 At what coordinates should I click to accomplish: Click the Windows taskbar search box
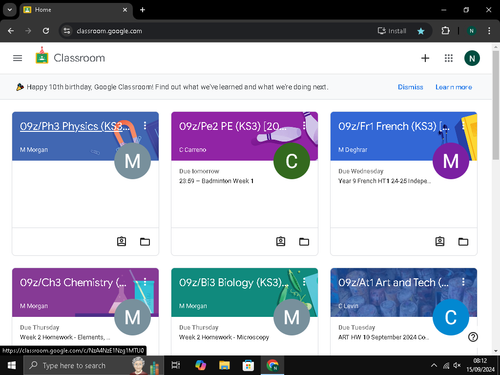(93, 365)
